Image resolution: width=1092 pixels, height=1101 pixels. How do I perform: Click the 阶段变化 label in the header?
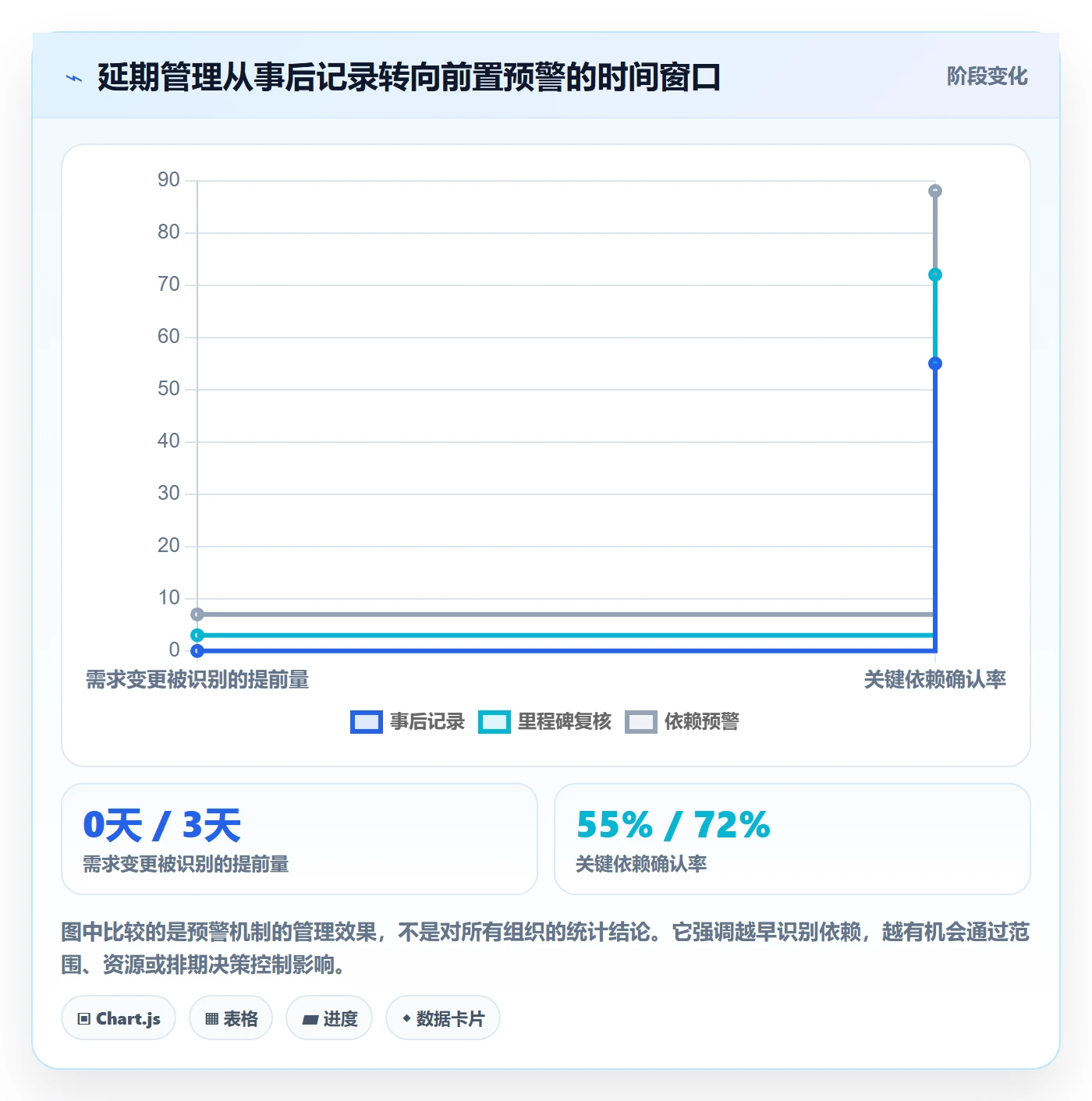click(x=987, y=76)
